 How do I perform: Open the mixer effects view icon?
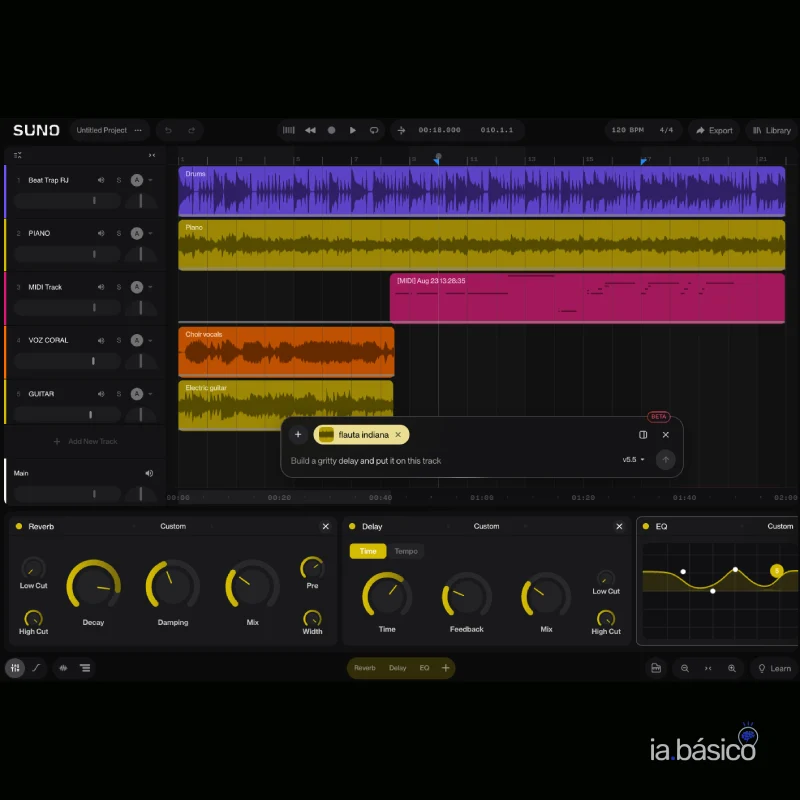click(x=15, y=668)
